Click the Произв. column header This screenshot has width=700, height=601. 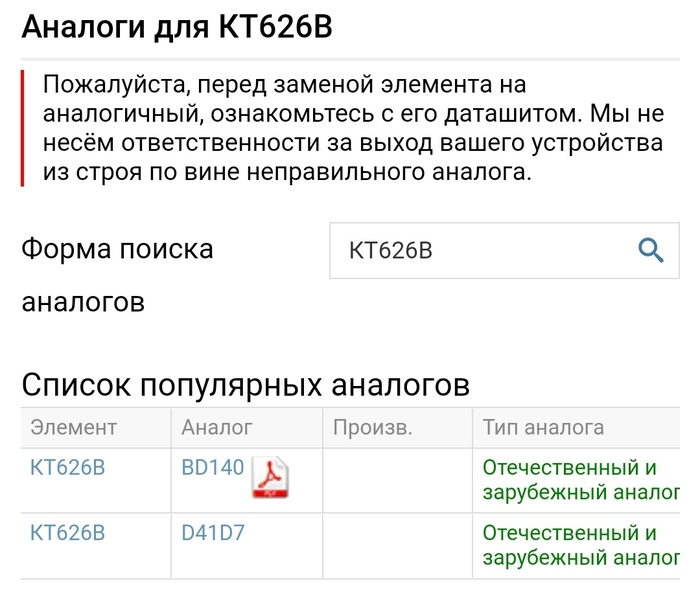(373, 427)
